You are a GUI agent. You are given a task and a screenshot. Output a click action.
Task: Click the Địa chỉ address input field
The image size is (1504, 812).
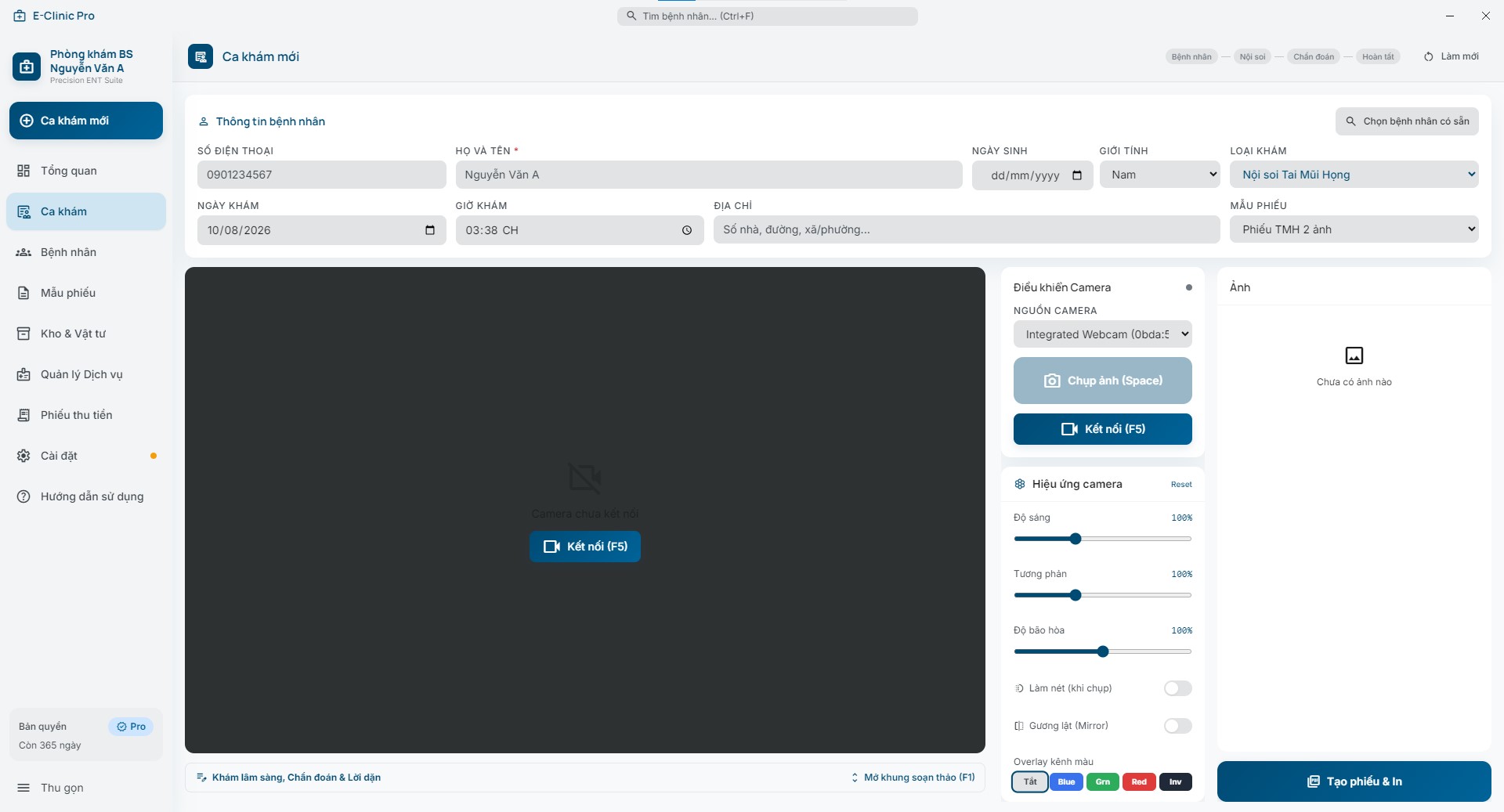(x=967, y=229)
